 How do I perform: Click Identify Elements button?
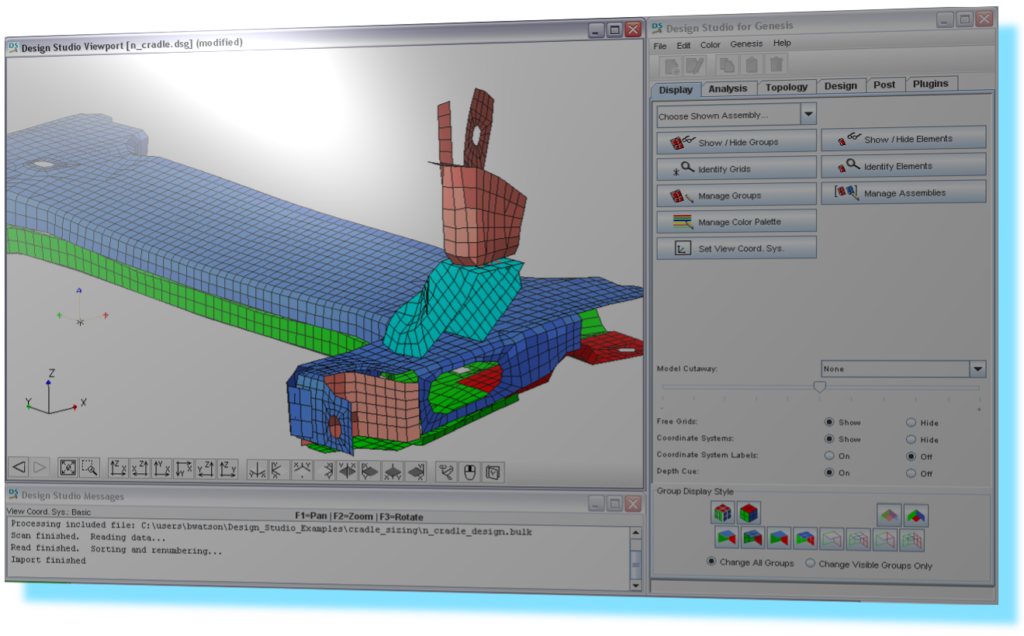[x=903, y=166]
